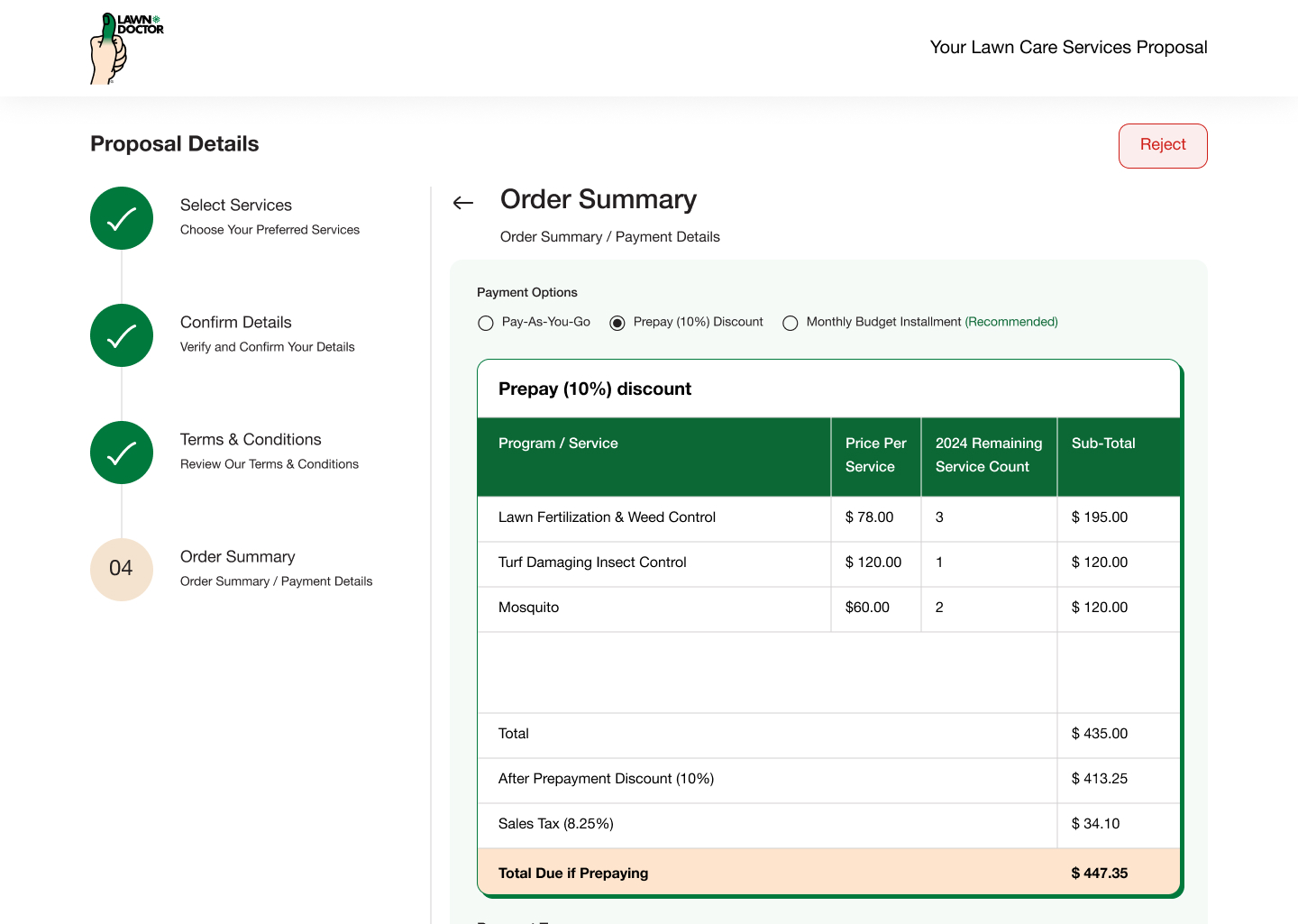The height and width of the screenshot is (924, 1298).
Task: Click the $ 435.00 total value
Action: pyautogui.click(x=1100, y=734)
